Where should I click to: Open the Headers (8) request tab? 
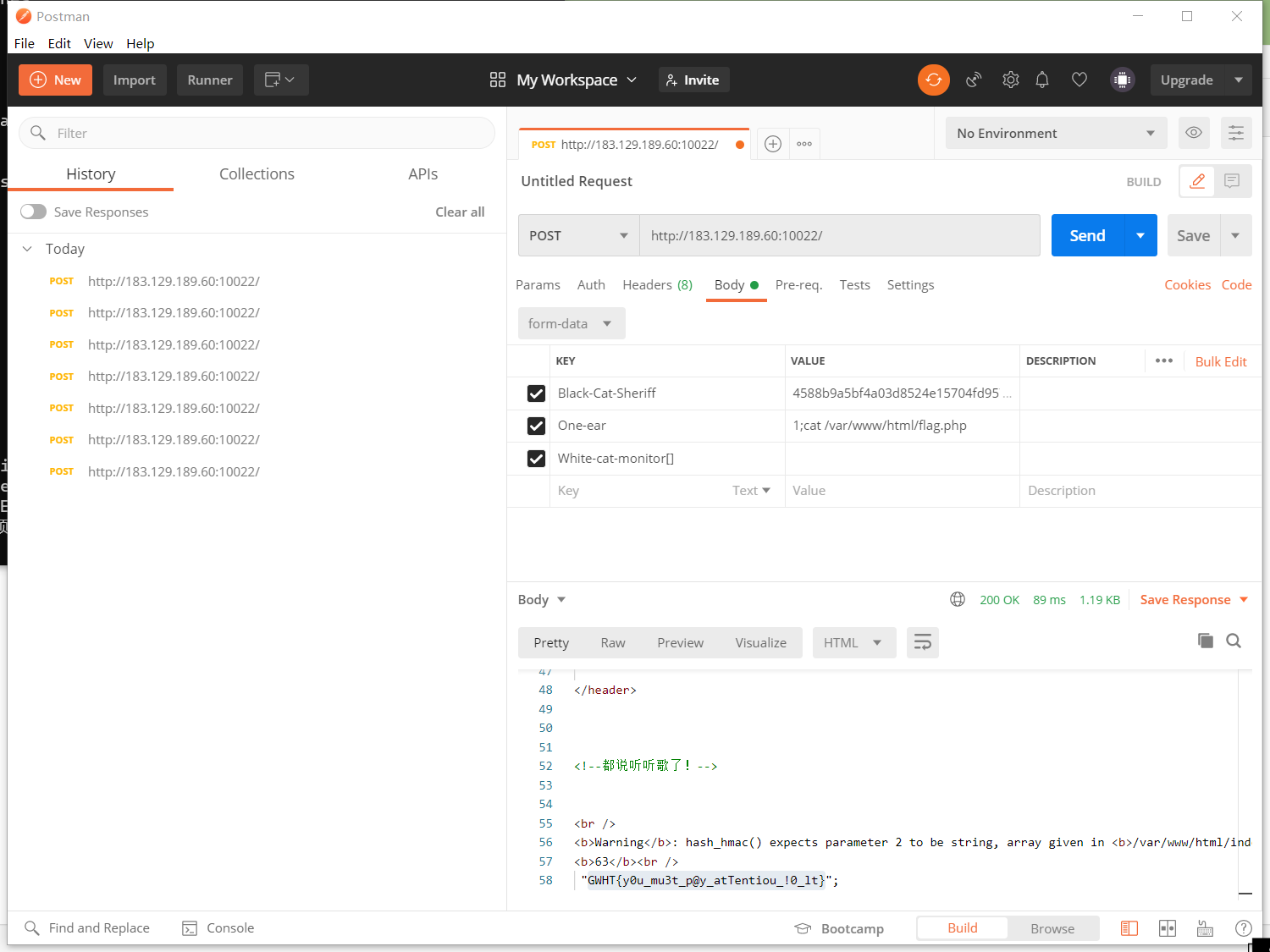pos(657,284)
